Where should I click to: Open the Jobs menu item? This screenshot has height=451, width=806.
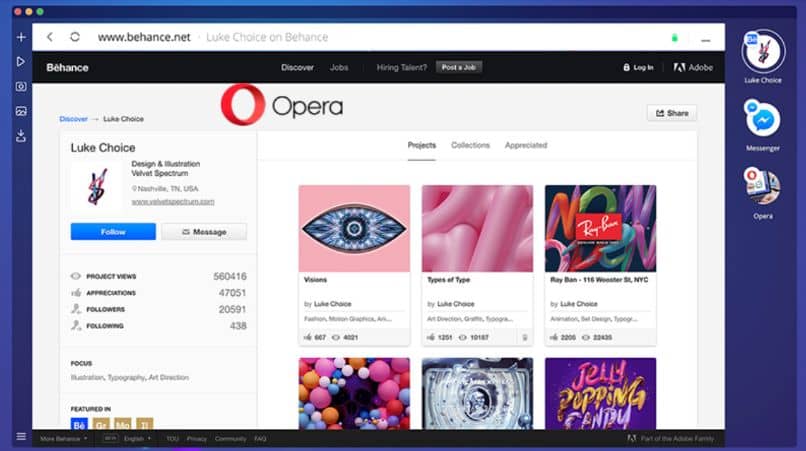339,67
